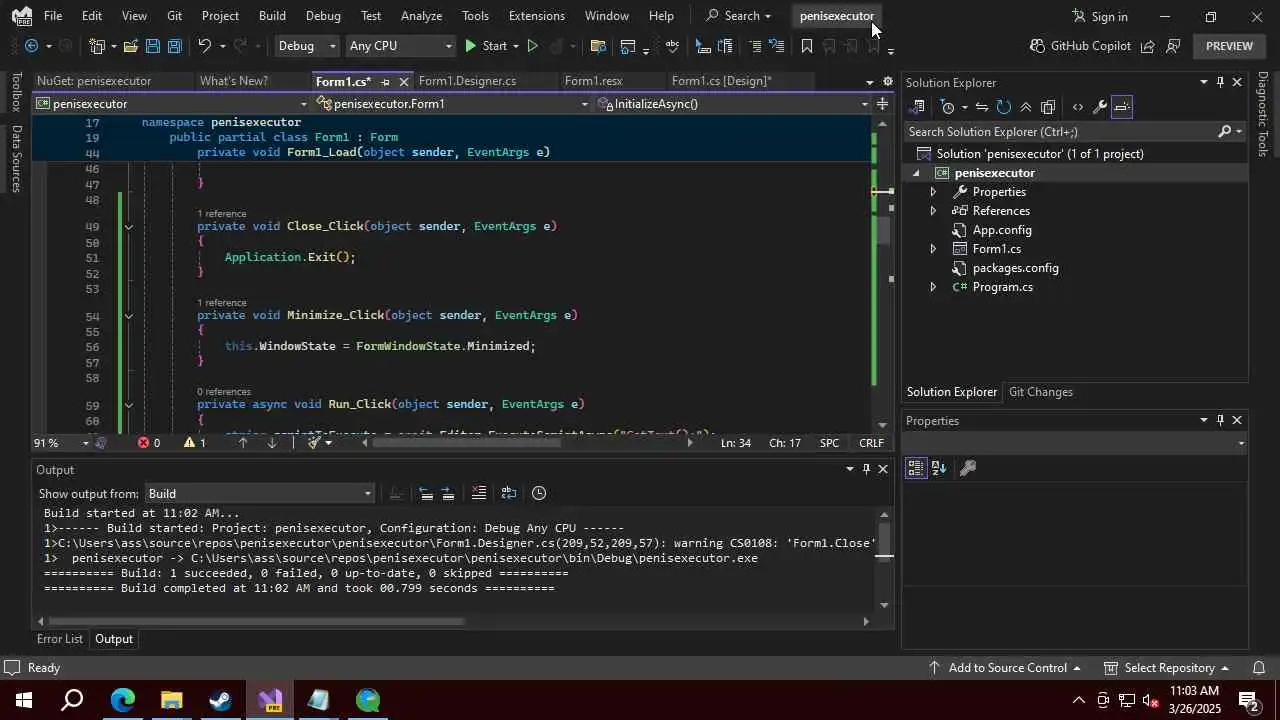Click the Bookmark toggle toolbar icon
Viewport: 1280px width, 720px height.
(807, 46)
